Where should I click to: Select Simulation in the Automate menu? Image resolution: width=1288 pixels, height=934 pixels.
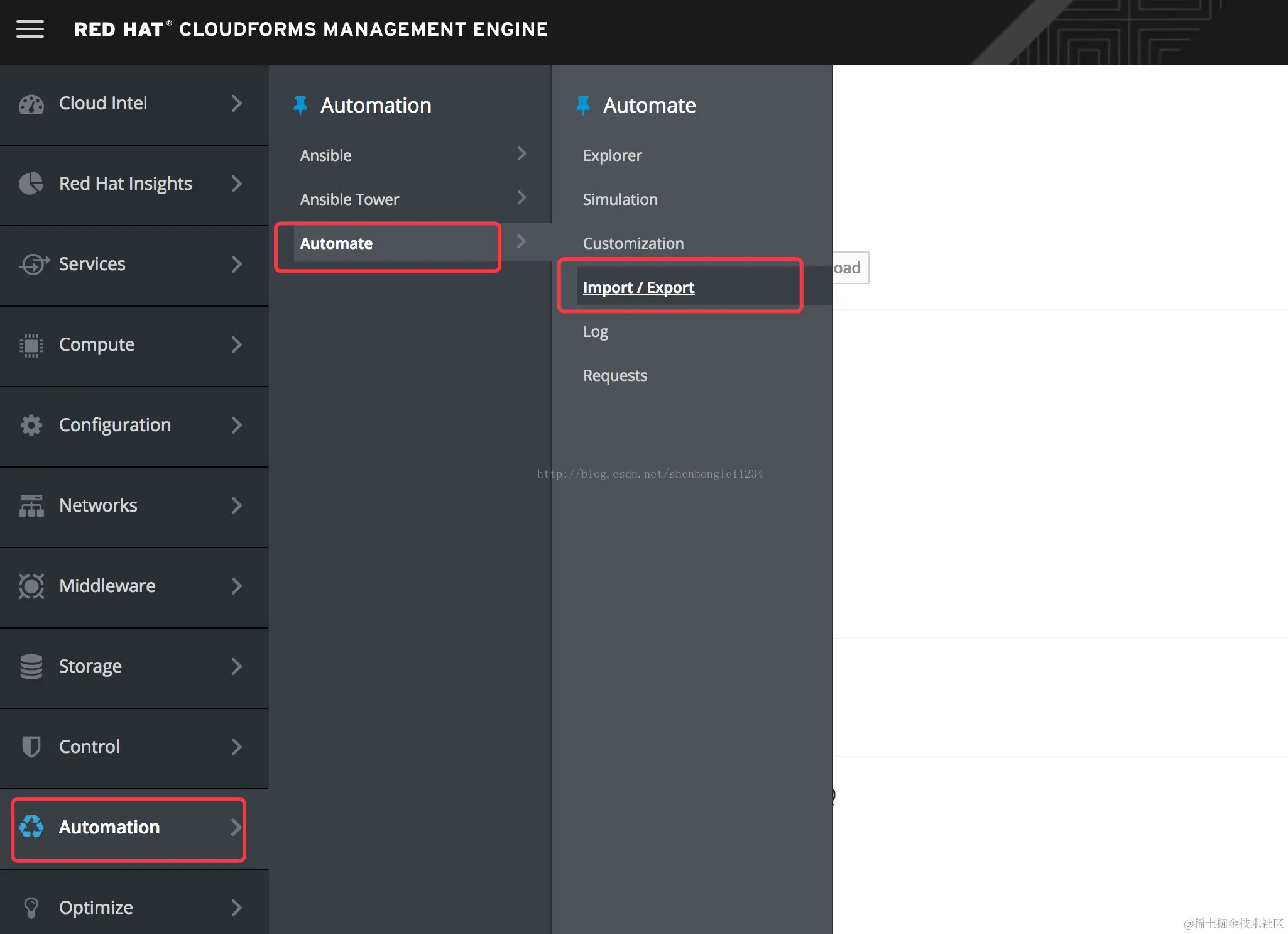coord(619,199)
